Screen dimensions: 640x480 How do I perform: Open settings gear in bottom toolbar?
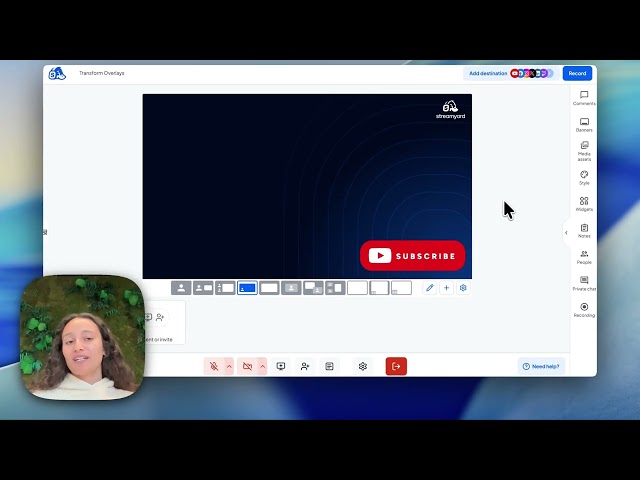point(363,367)
